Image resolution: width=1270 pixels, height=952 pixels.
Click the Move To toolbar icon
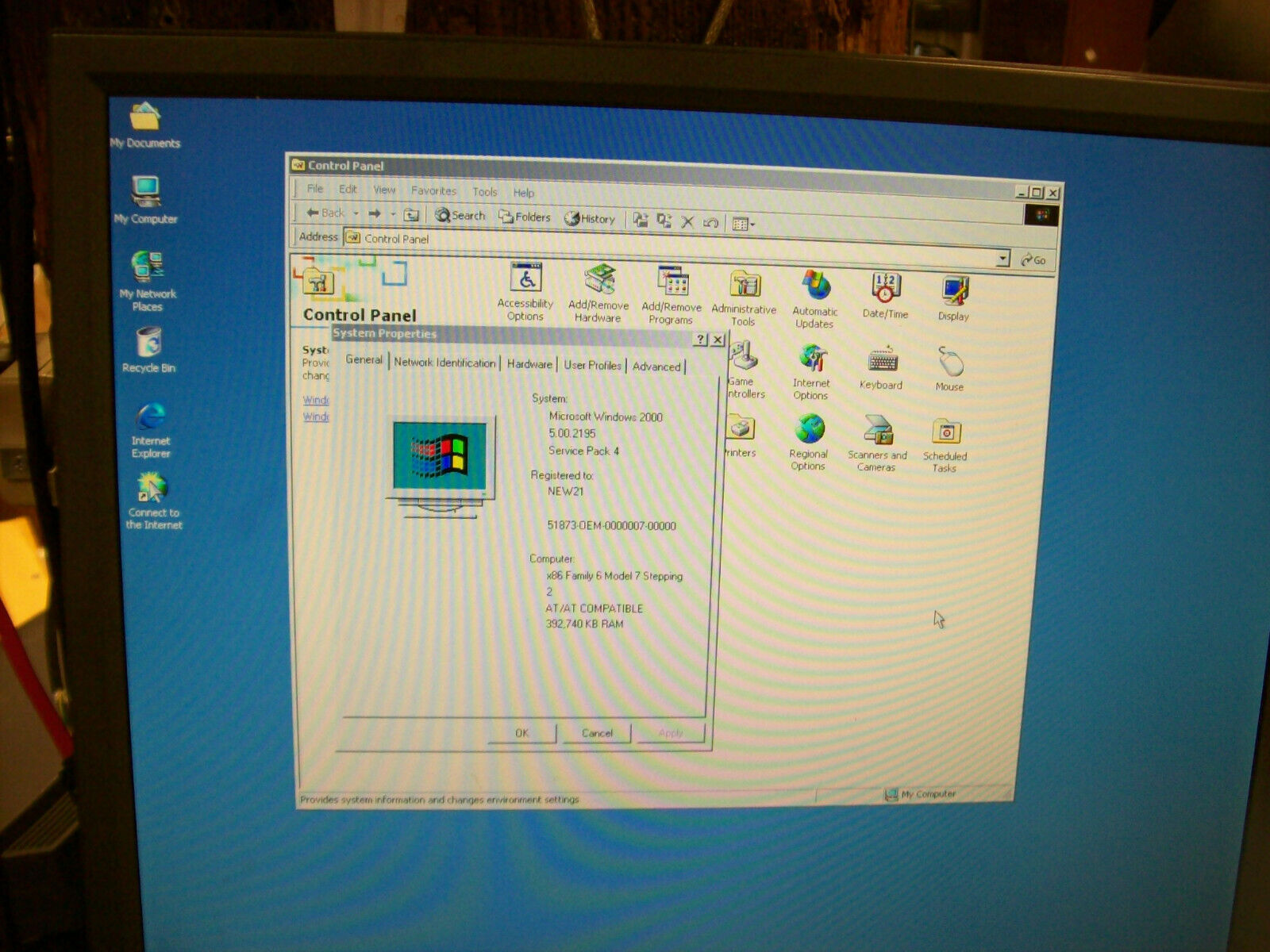(641, 220)
